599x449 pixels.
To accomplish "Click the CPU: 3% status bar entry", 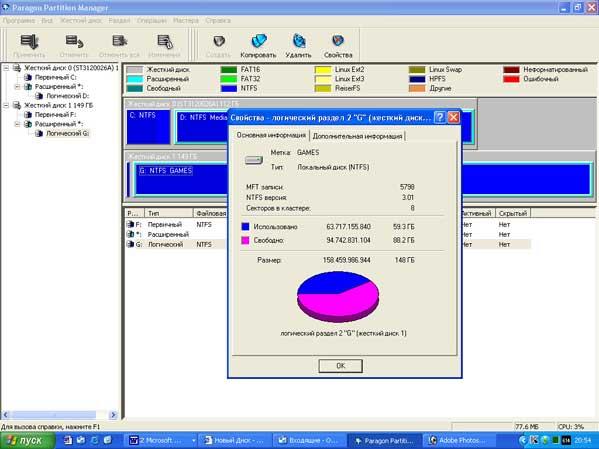I will [x=571, y=426].
